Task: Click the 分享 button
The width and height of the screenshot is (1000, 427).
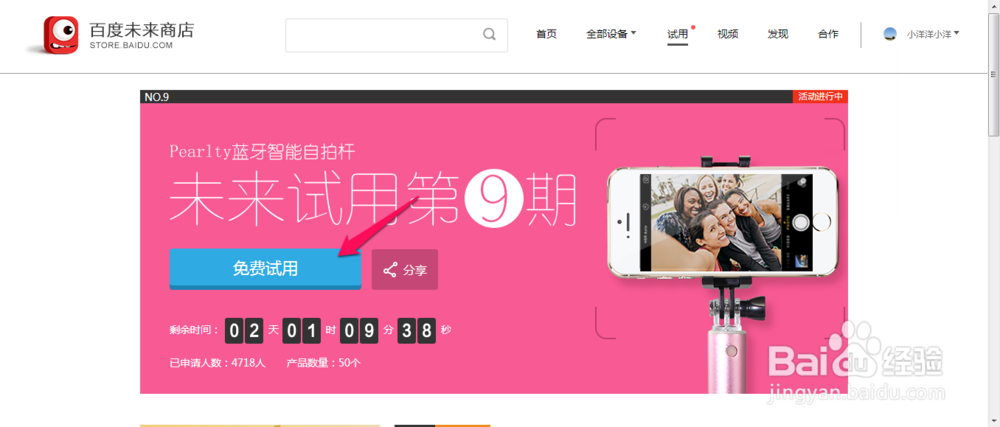Action: 405,270
